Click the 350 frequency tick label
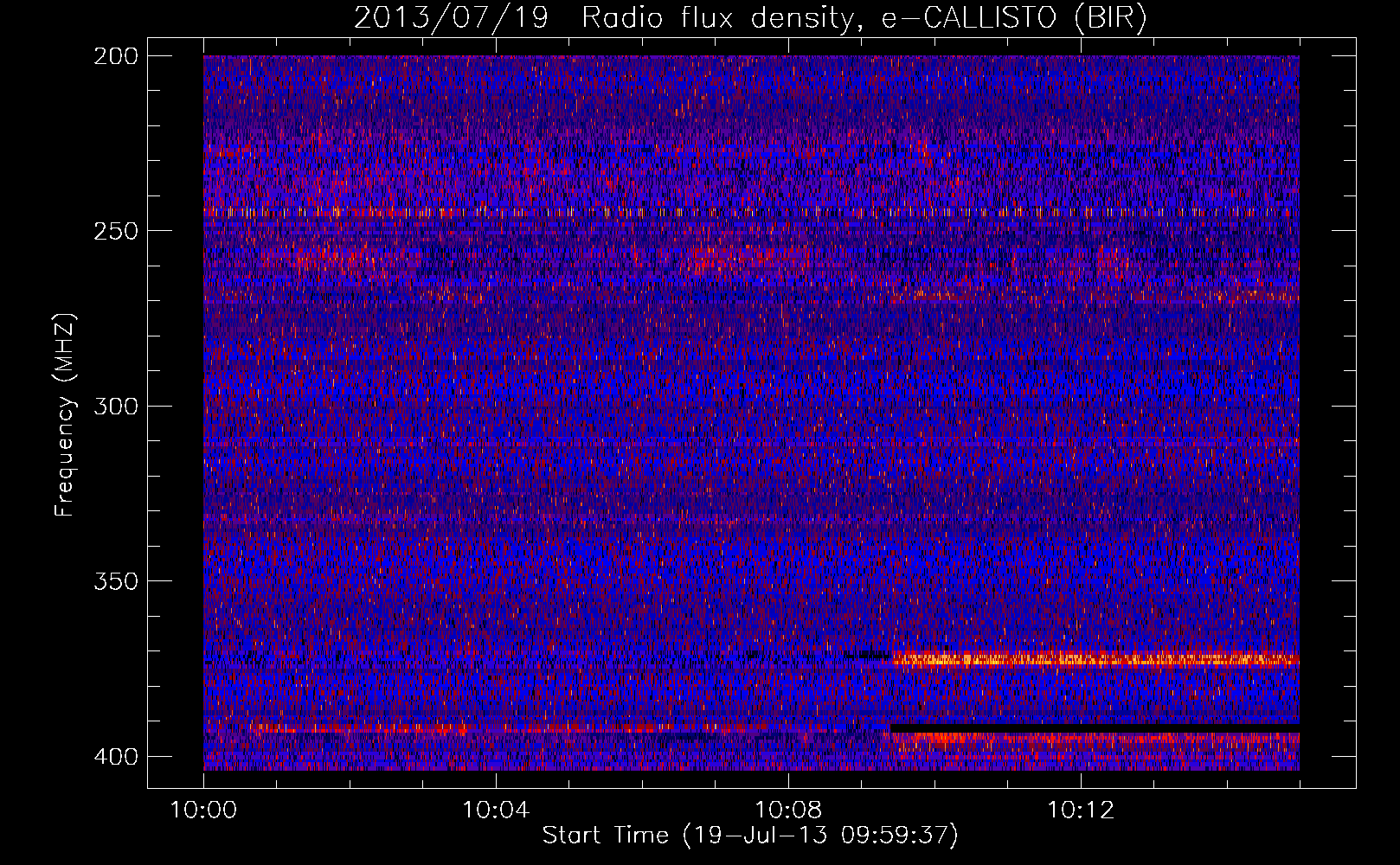 pyautogui.click(x=115, y=580)
